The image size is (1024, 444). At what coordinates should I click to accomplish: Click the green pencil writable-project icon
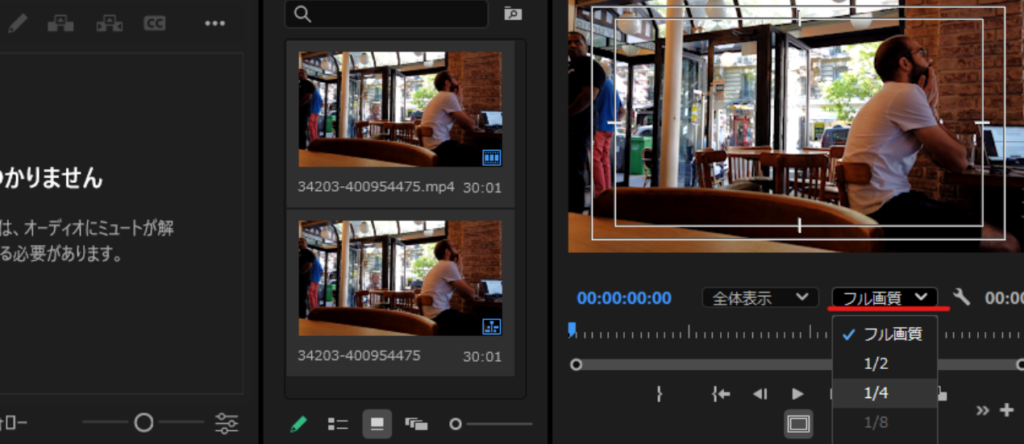click(x=298, y=423)
